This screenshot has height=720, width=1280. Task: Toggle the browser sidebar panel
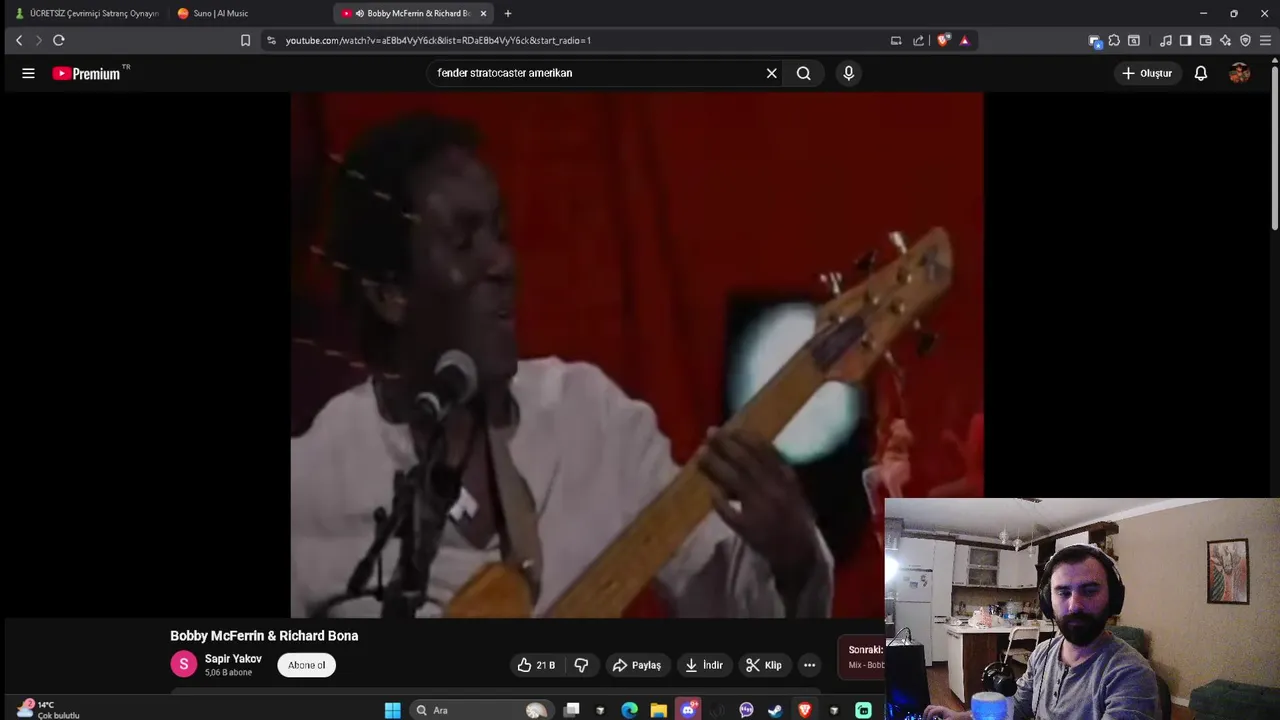1185,40
